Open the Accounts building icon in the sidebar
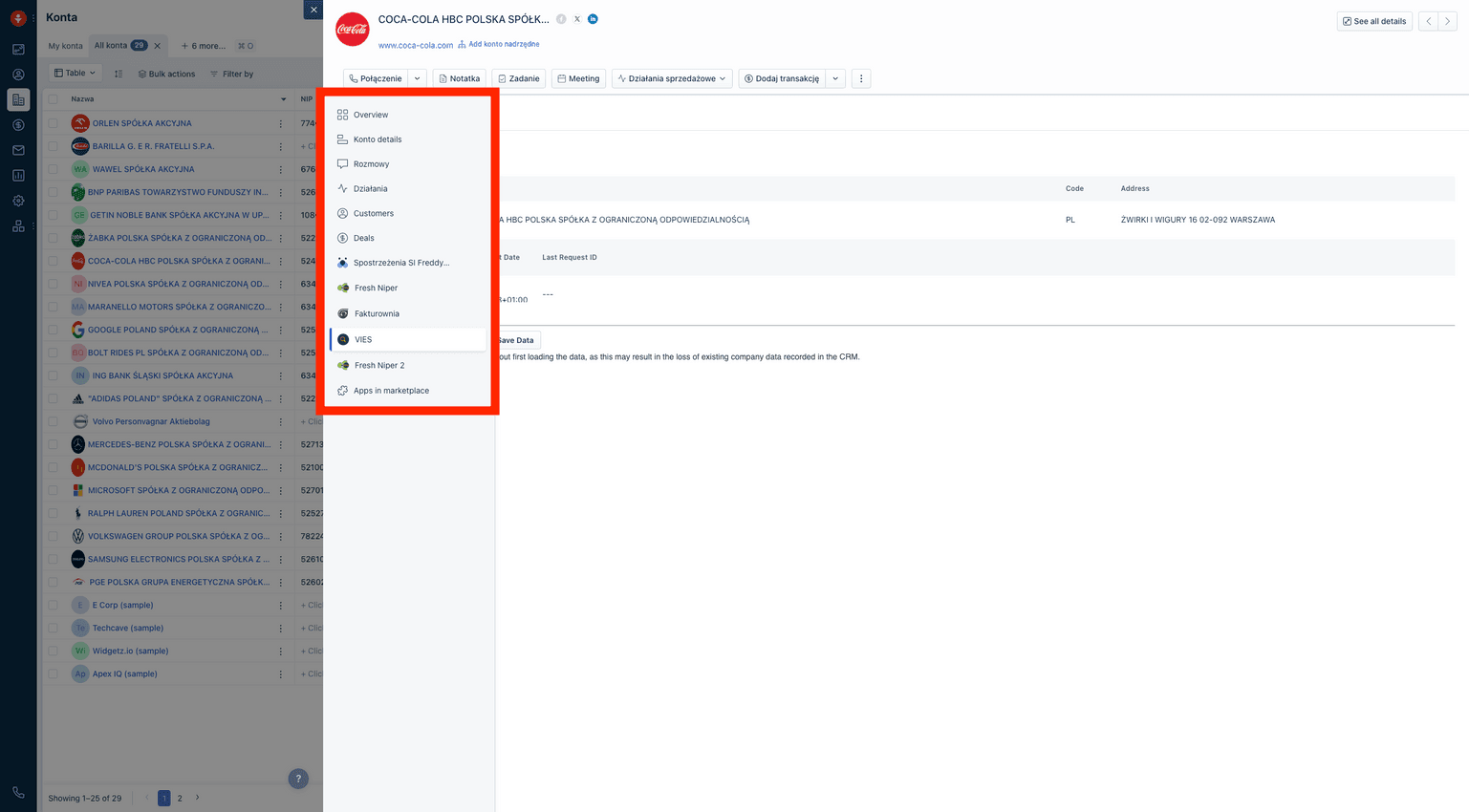1469x812 pixels. coord(18,99)
